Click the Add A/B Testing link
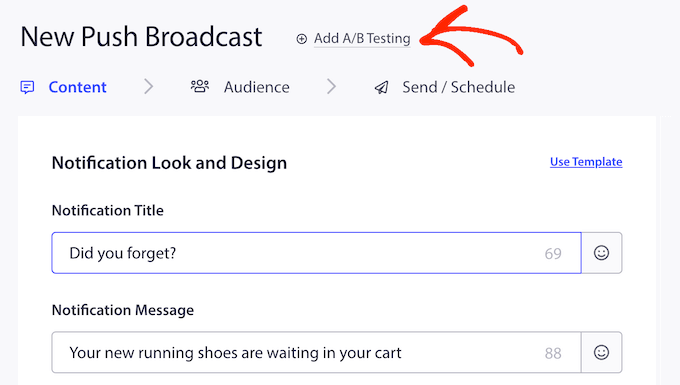 click(362, 39)
